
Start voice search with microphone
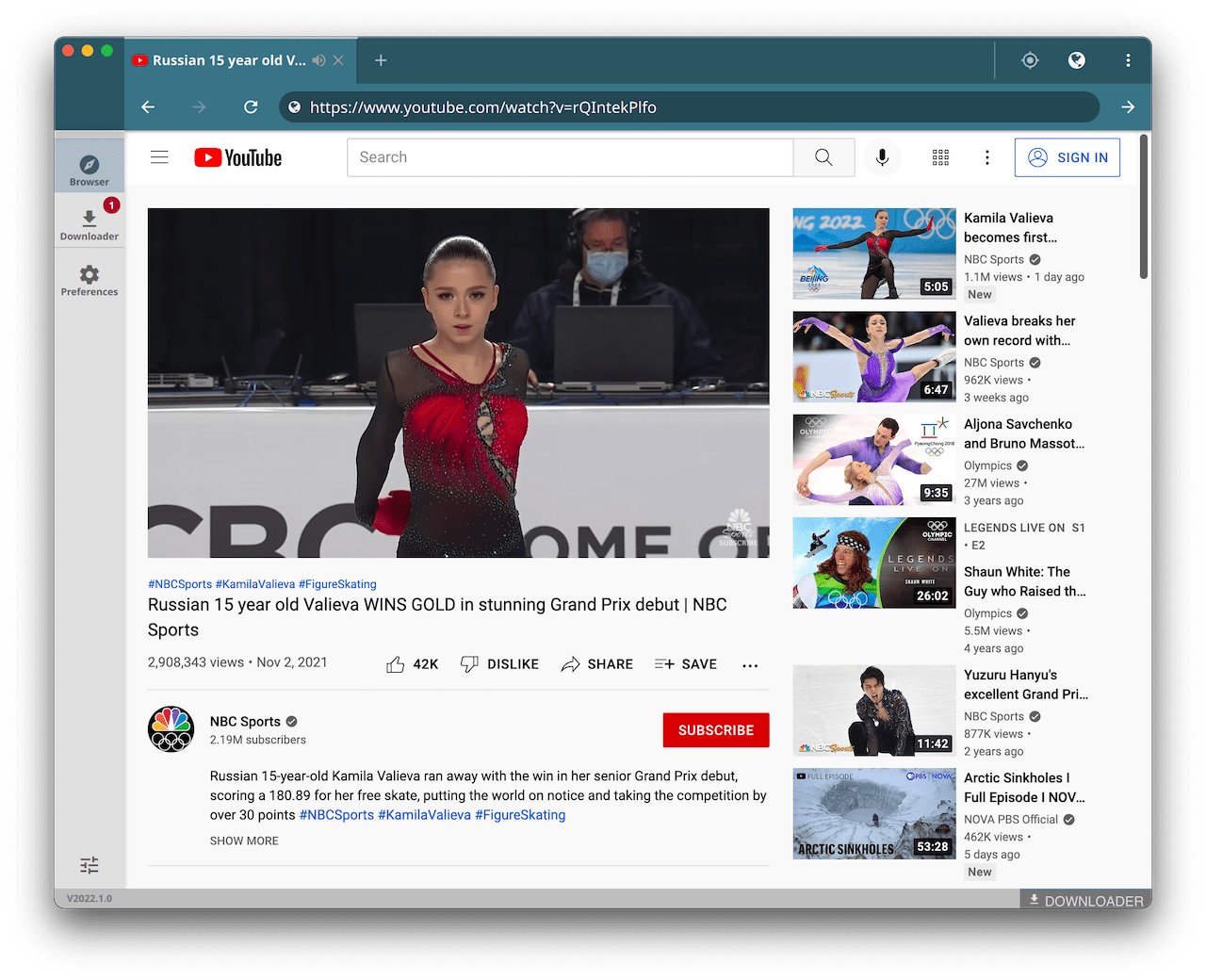[882, 157]
